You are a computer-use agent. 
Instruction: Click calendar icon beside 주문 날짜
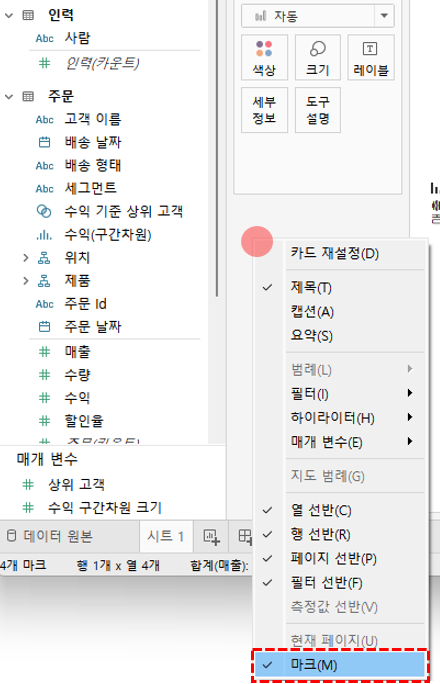point(44,327)
